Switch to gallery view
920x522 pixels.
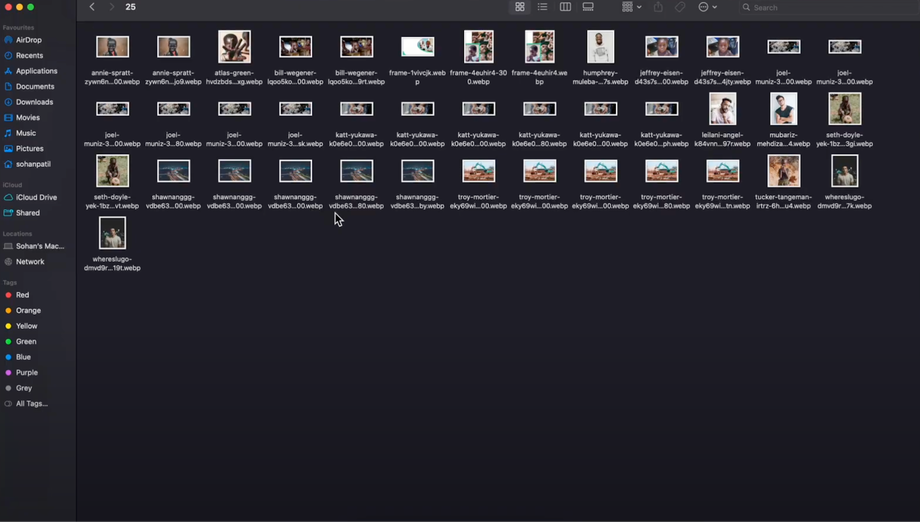(588, 7)
